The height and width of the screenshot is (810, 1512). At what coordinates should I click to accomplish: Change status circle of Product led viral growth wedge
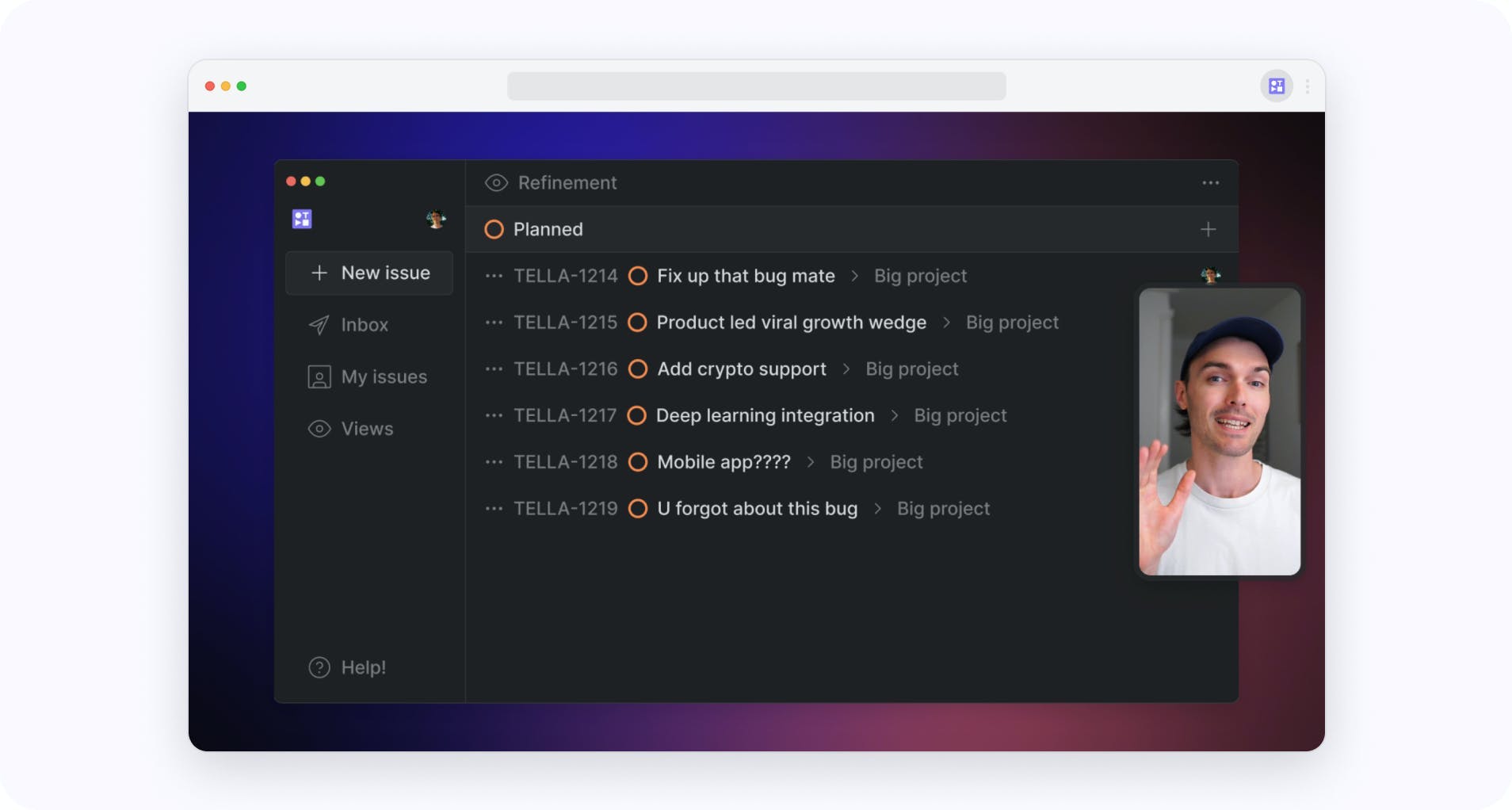(637, 323)
